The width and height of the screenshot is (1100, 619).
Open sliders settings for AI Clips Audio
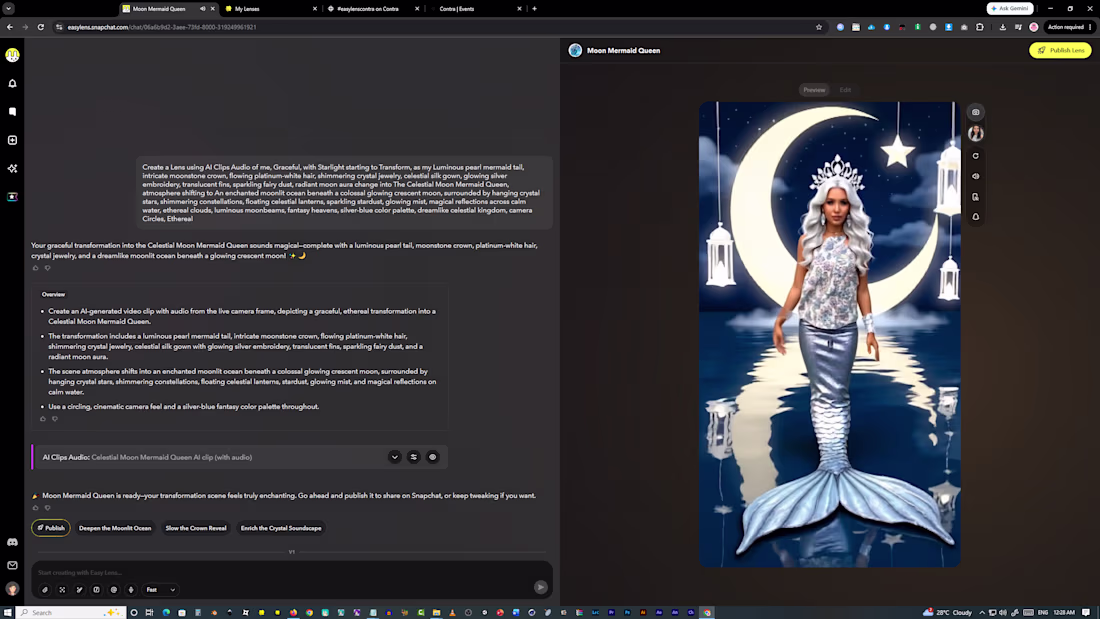[414, 457]
